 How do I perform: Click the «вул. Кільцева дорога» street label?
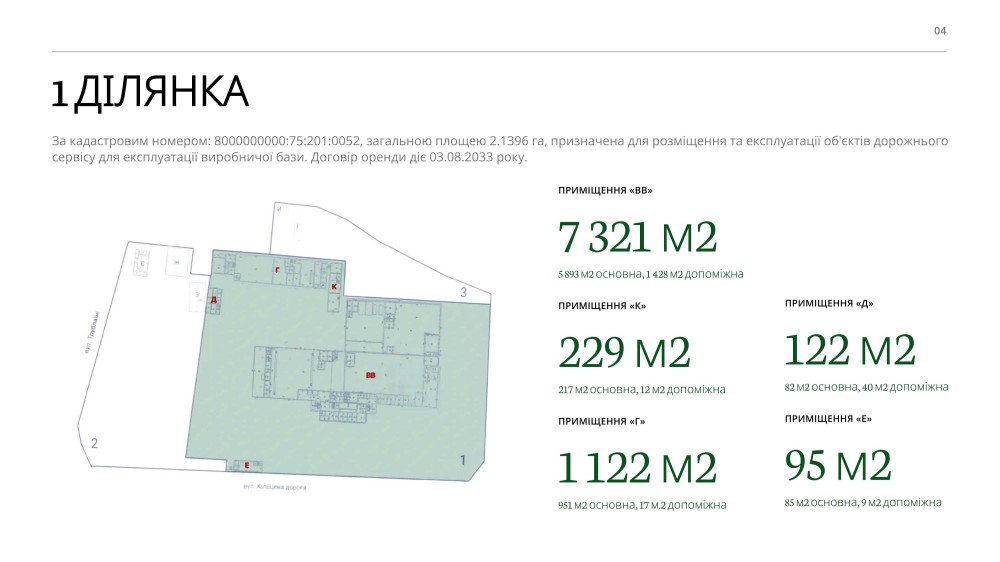[274, 487]
